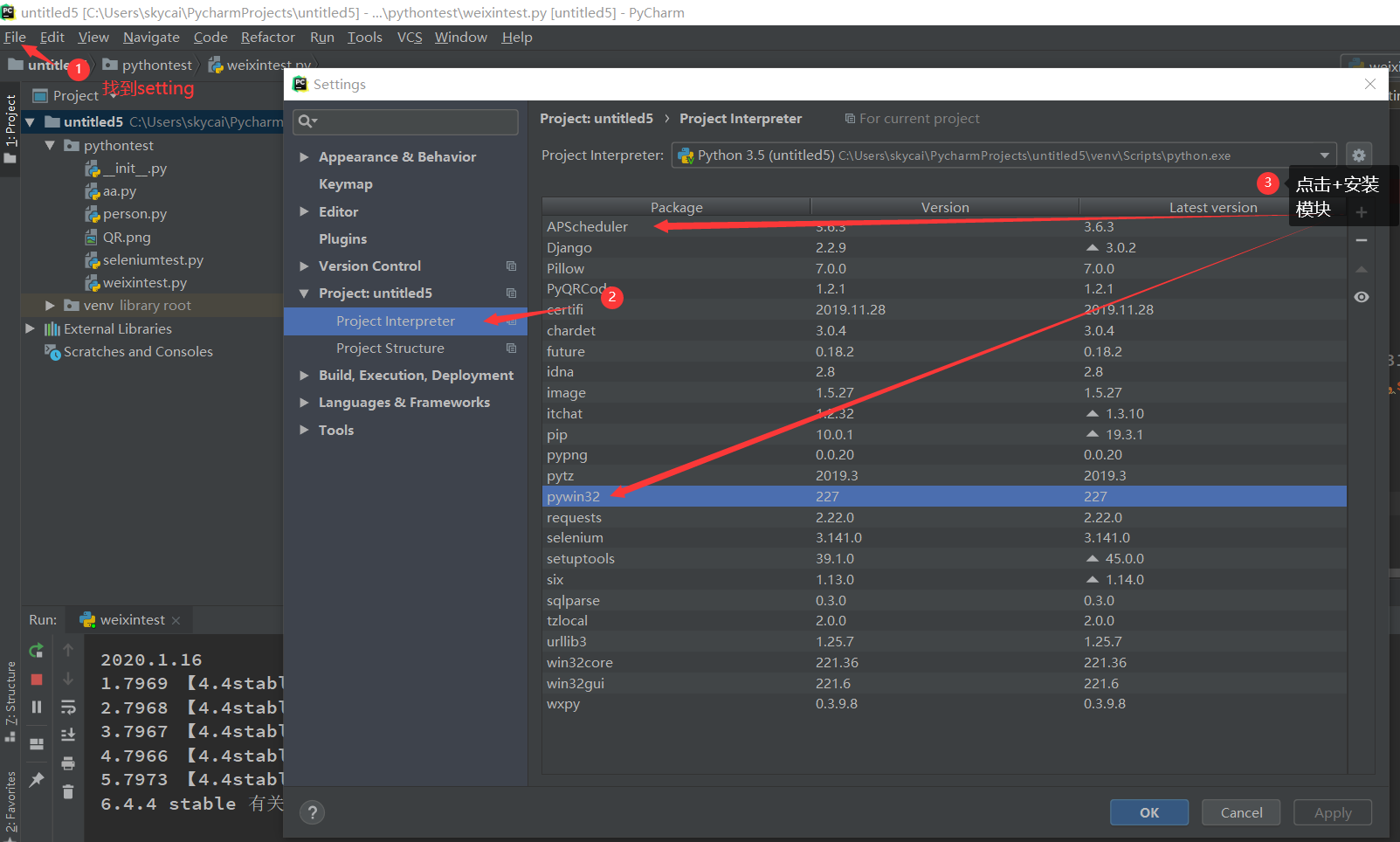Click scroll to end of console icon

tap(68, 735)
